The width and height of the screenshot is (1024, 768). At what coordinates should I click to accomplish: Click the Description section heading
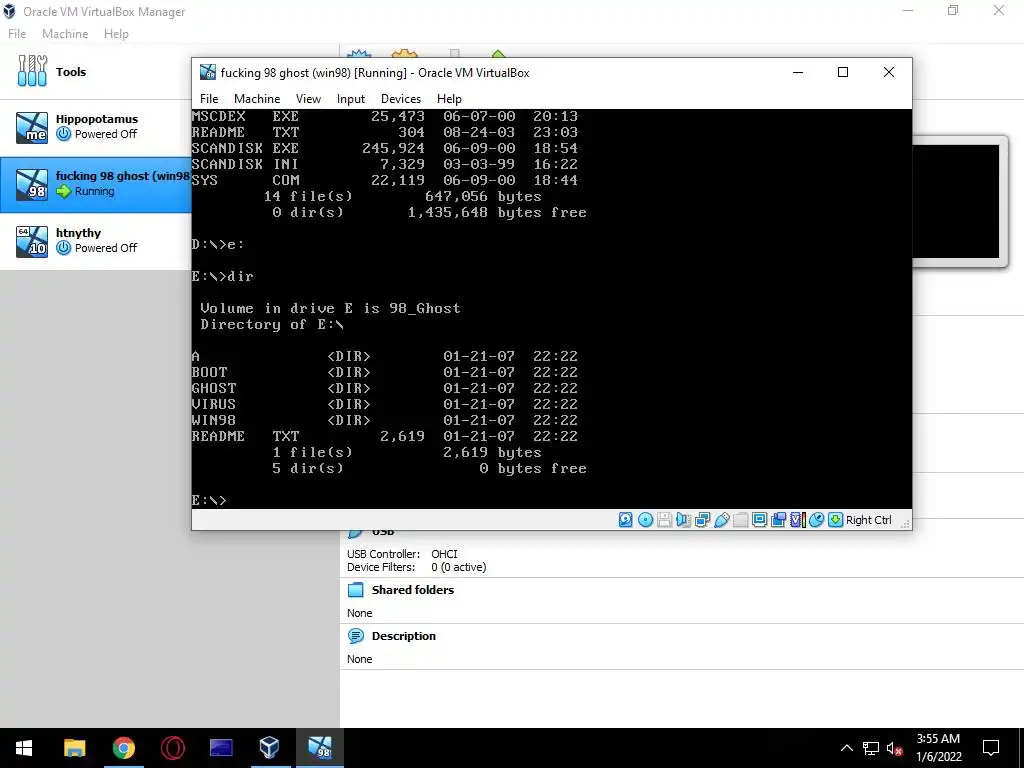click(x=404, y=636)
